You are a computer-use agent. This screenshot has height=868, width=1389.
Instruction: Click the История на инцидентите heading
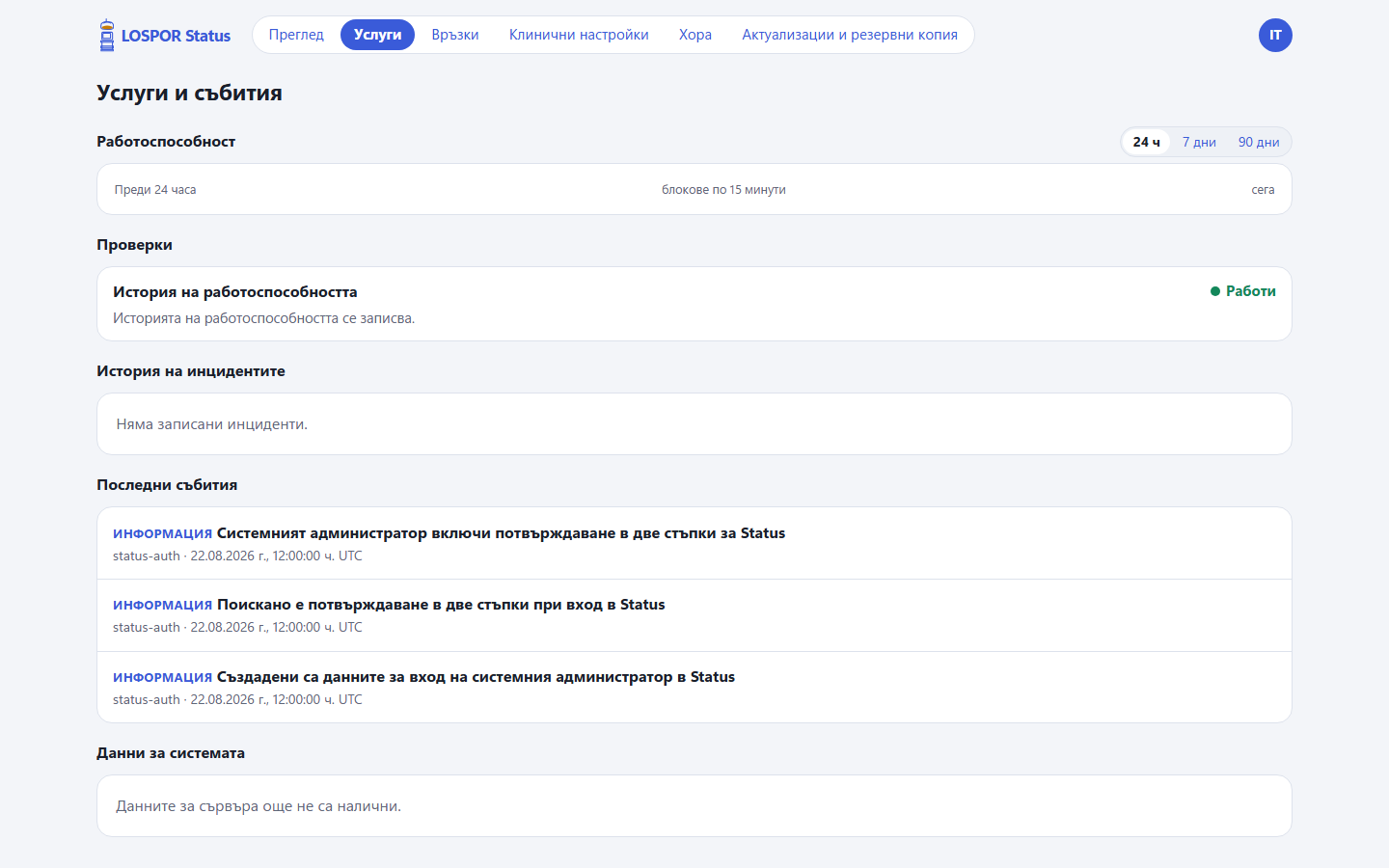191,371
